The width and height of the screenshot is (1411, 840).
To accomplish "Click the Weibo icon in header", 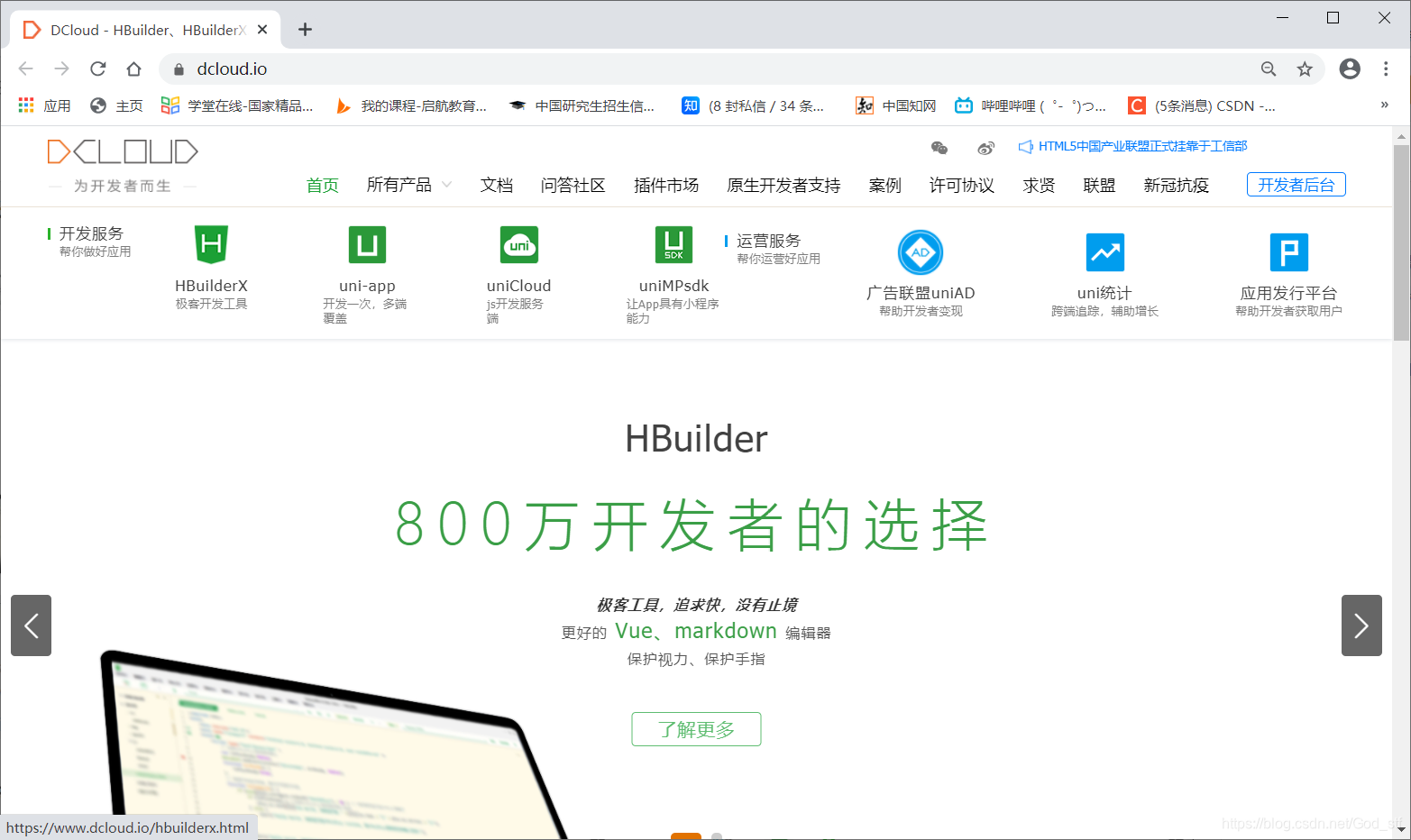I will (986, 148).
